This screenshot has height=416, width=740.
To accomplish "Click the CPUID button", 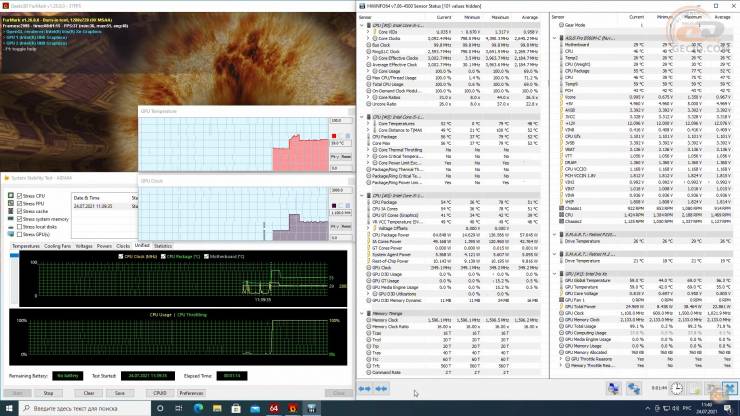I will [160, 393].
